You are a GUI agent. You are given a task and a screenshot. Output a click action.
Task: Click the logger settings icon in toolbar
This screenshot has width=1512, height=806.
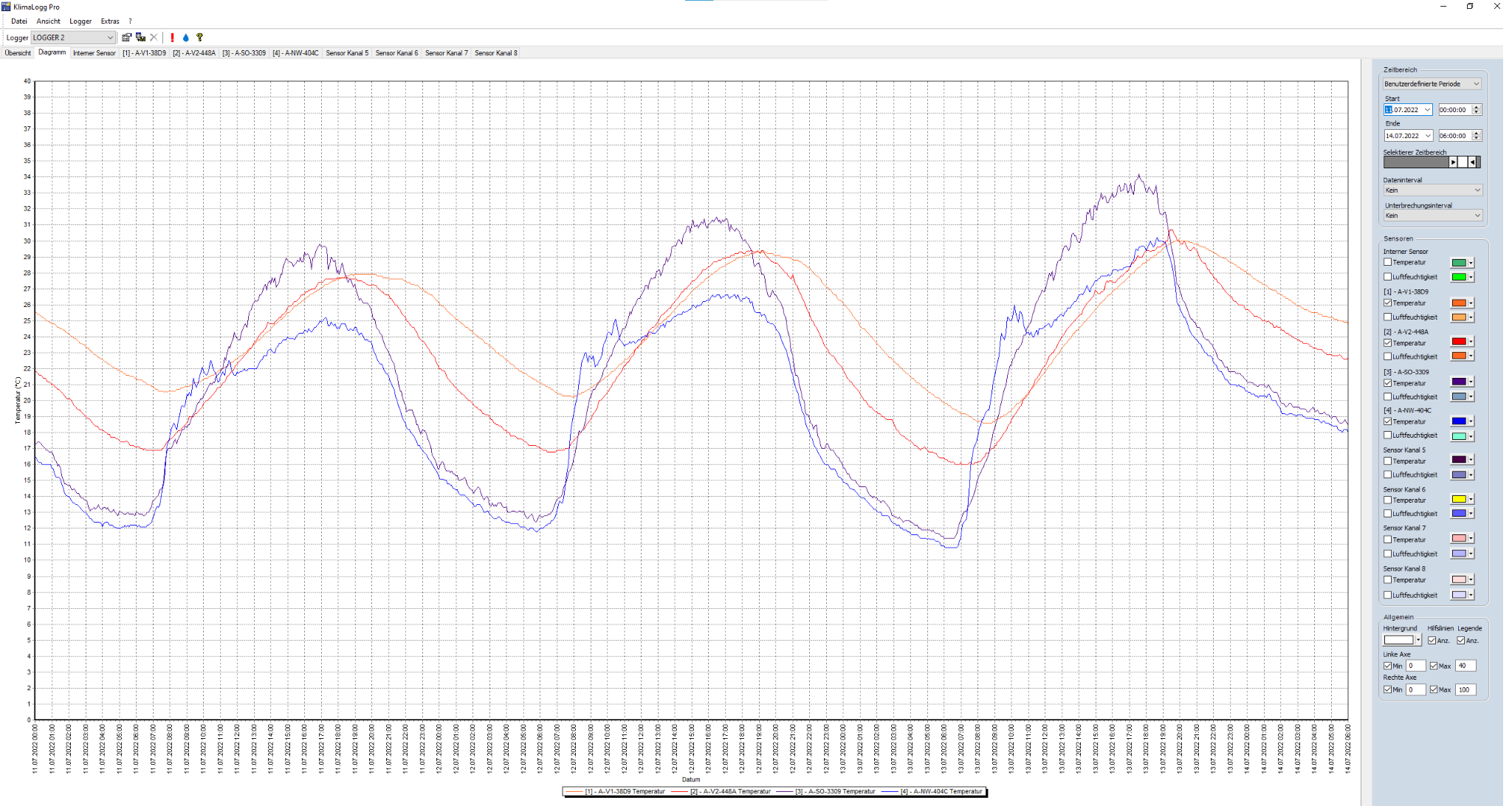coord(126,38)
